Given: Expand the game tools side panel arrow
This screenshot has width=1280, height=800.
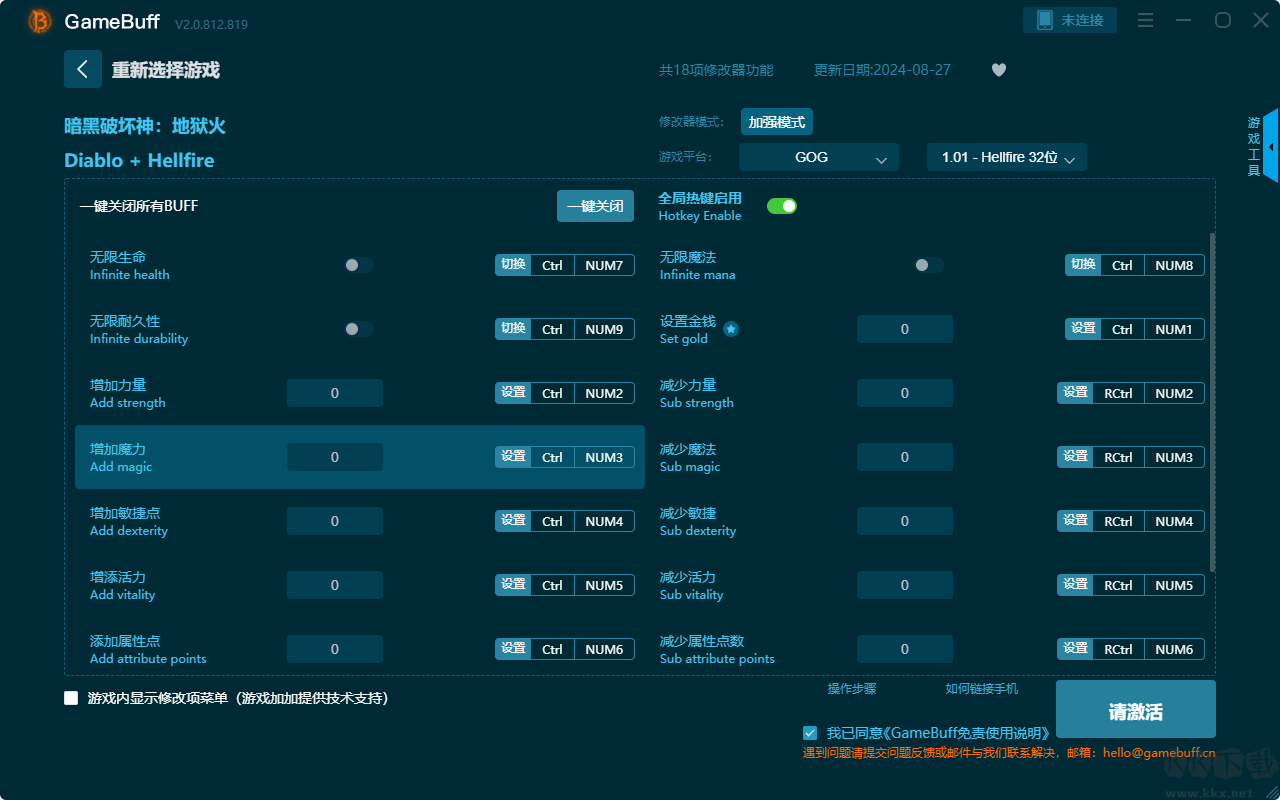Looking at the screenshot, I should pos(1271,146).
